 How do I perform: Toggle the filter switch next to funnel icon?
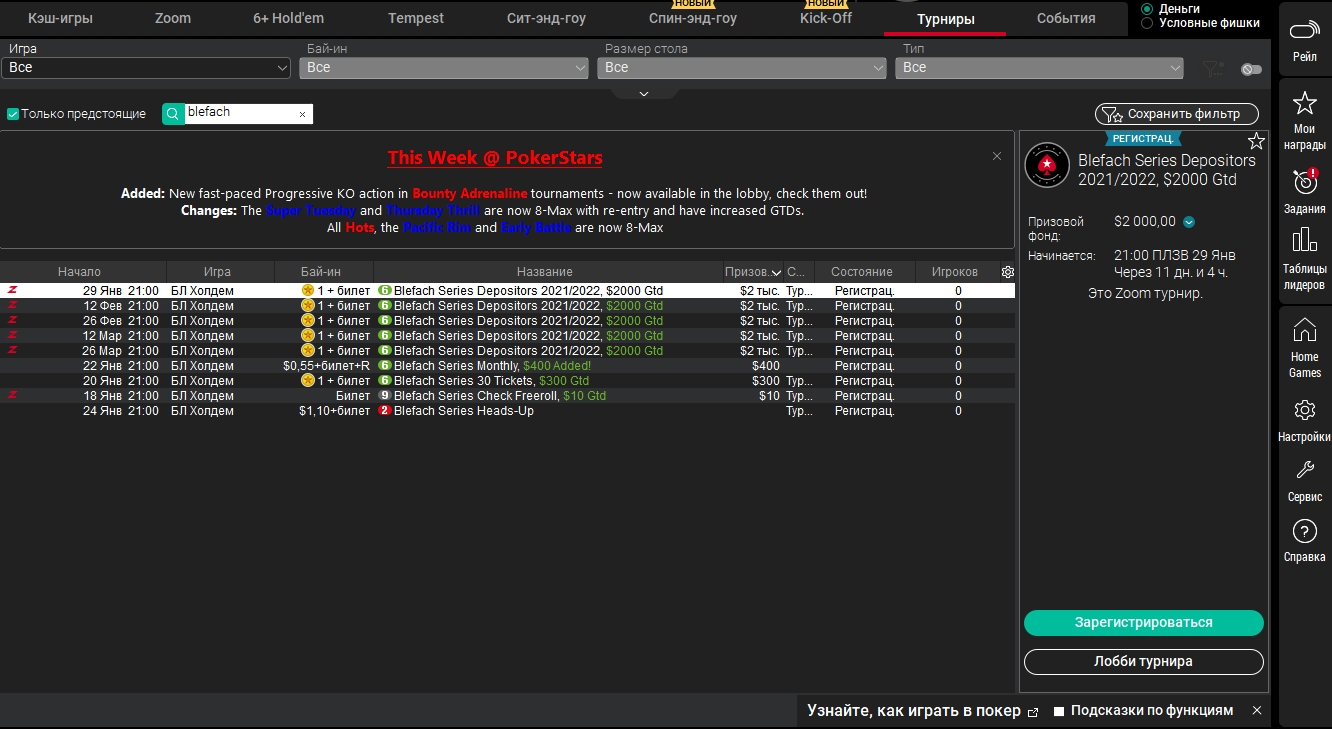[1251, 69]
